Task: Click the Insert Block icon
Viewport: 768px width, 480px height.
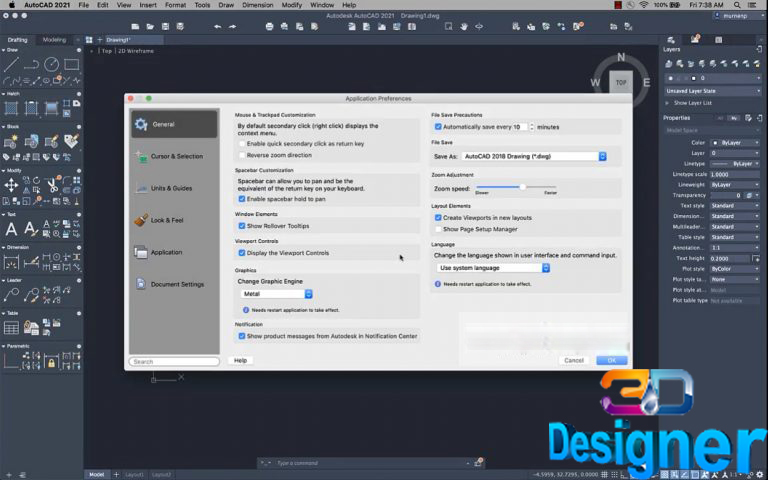Action: click(x=31, y=142)
